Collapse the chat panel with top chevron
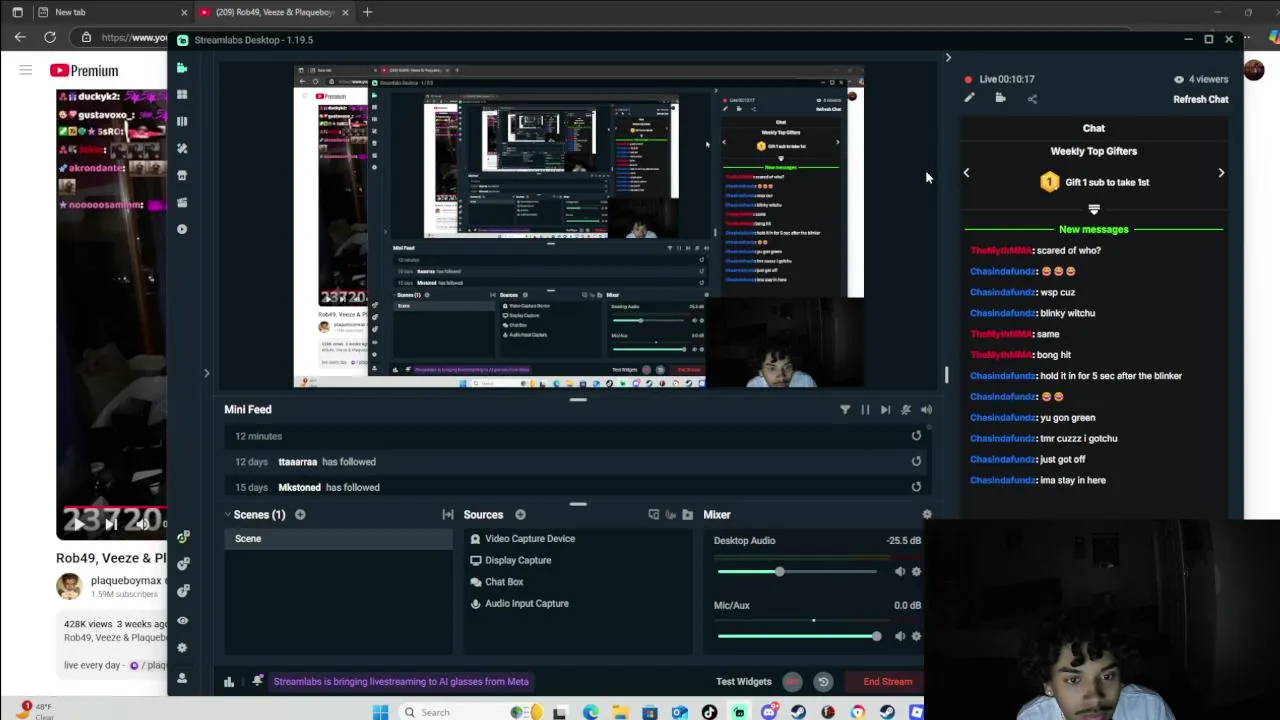Image resolution: width=1280 pixels, height=720 pixels. tap(948, 58)
